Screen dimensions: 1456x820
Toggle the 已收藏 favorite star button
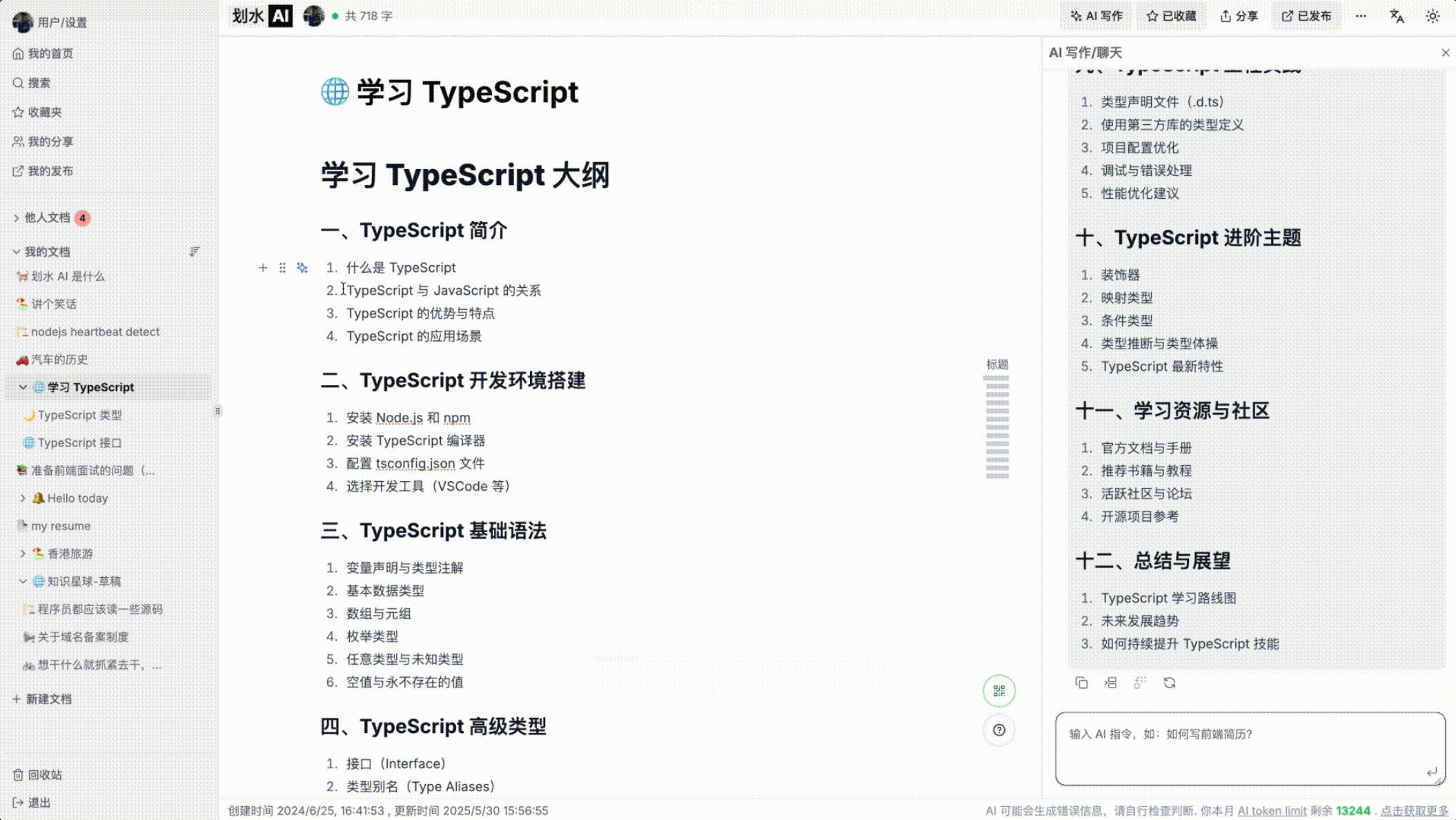1171,16
